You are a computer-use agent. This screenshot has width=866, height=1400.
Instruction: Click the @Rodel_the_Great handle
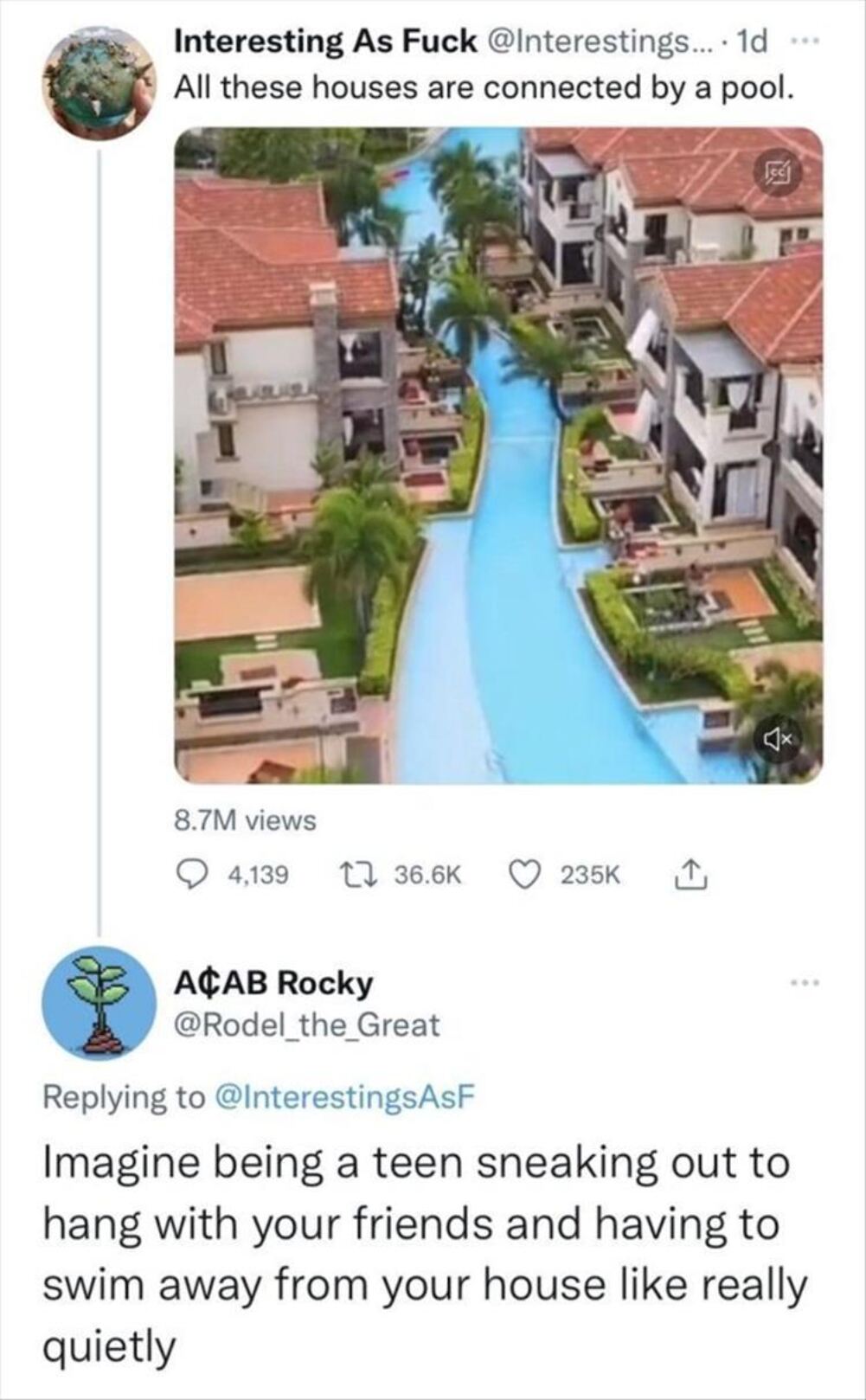[x=307, y=1025]
